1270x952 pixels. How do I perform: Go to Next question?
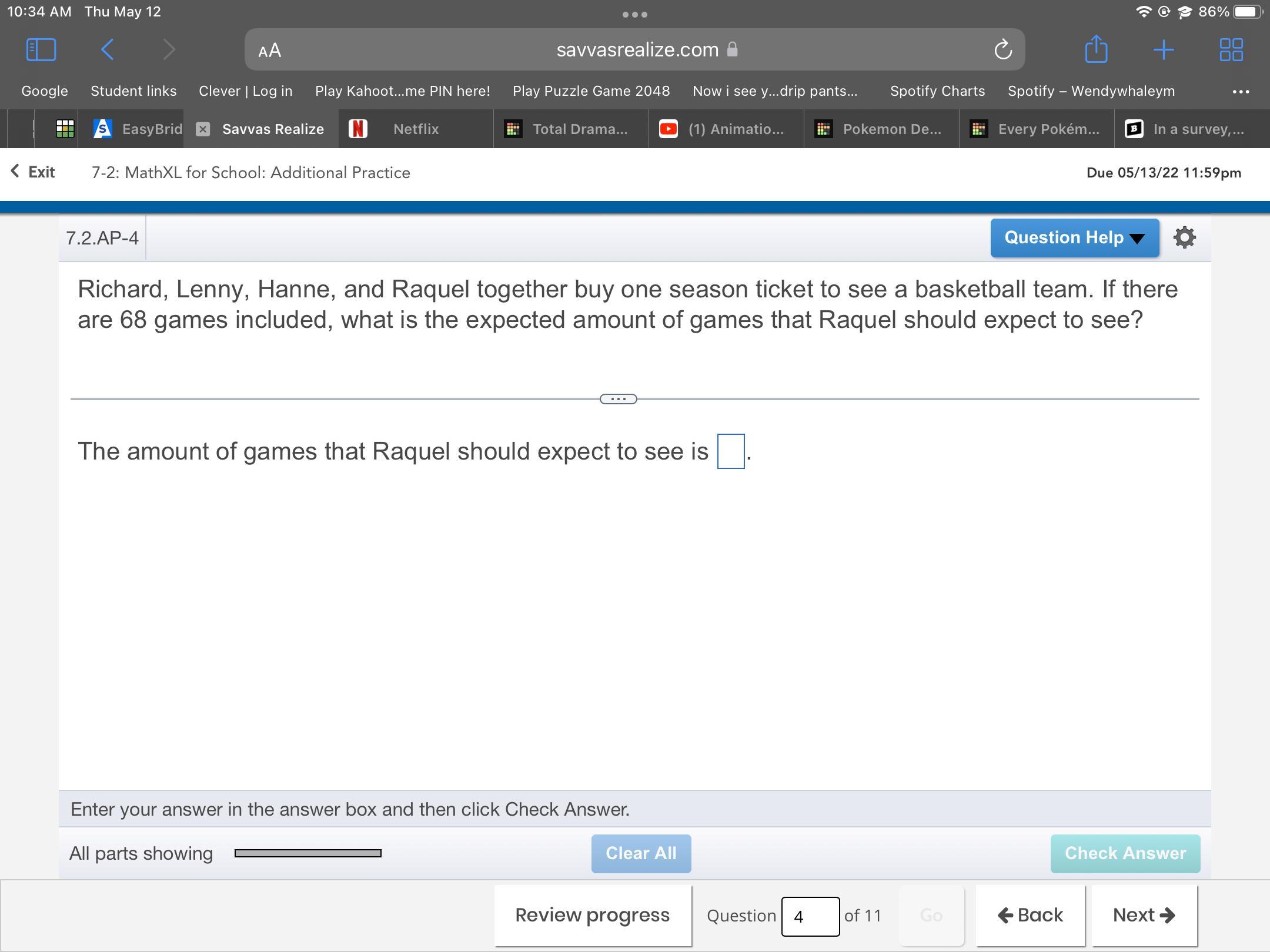coord(1144,915)
